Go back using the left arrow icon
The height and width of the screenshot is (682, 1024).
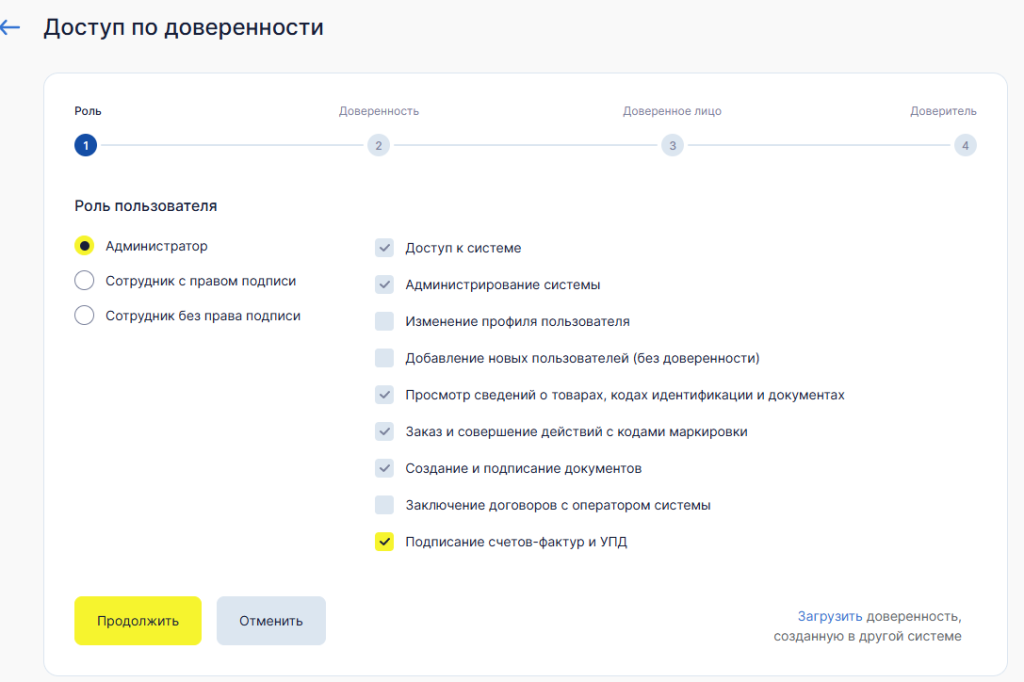pos(10,27)
